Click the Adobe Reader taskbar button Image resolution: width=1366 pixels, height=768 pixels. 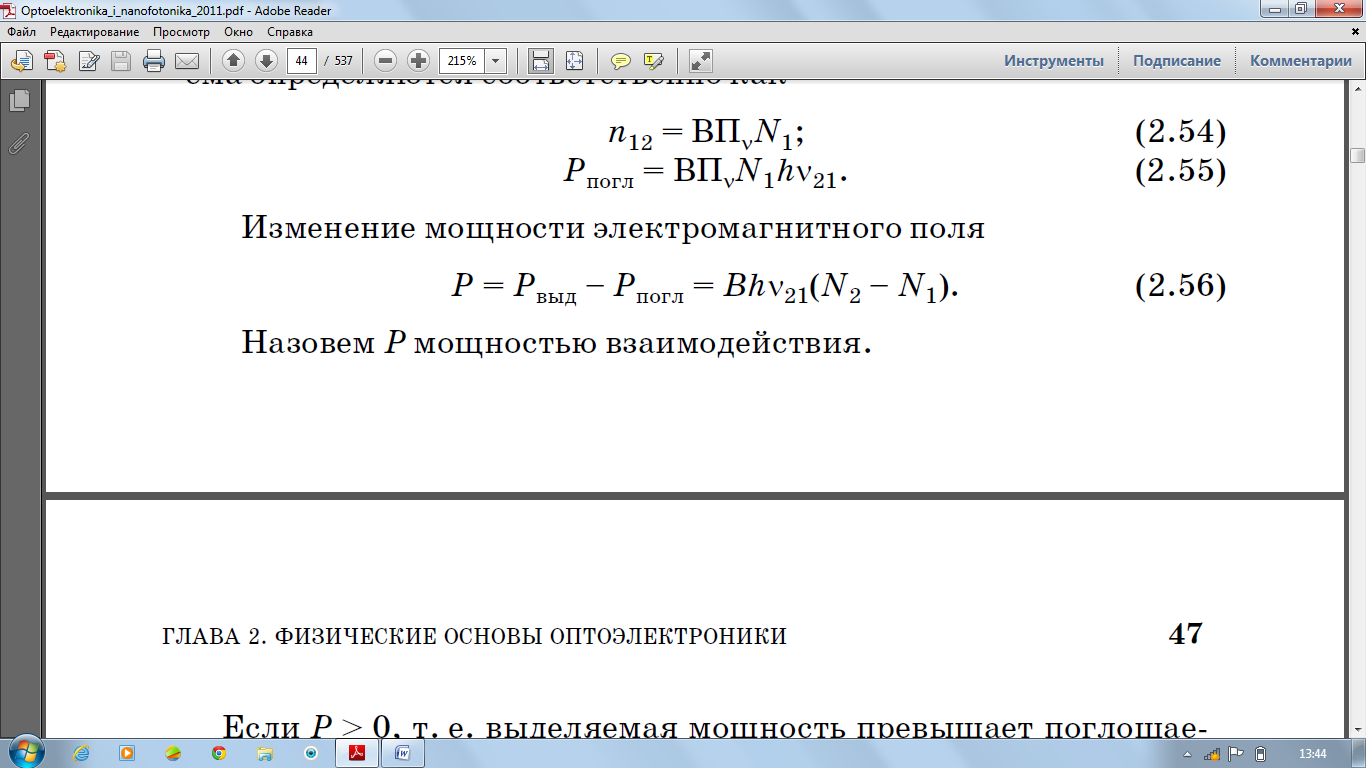357,753
